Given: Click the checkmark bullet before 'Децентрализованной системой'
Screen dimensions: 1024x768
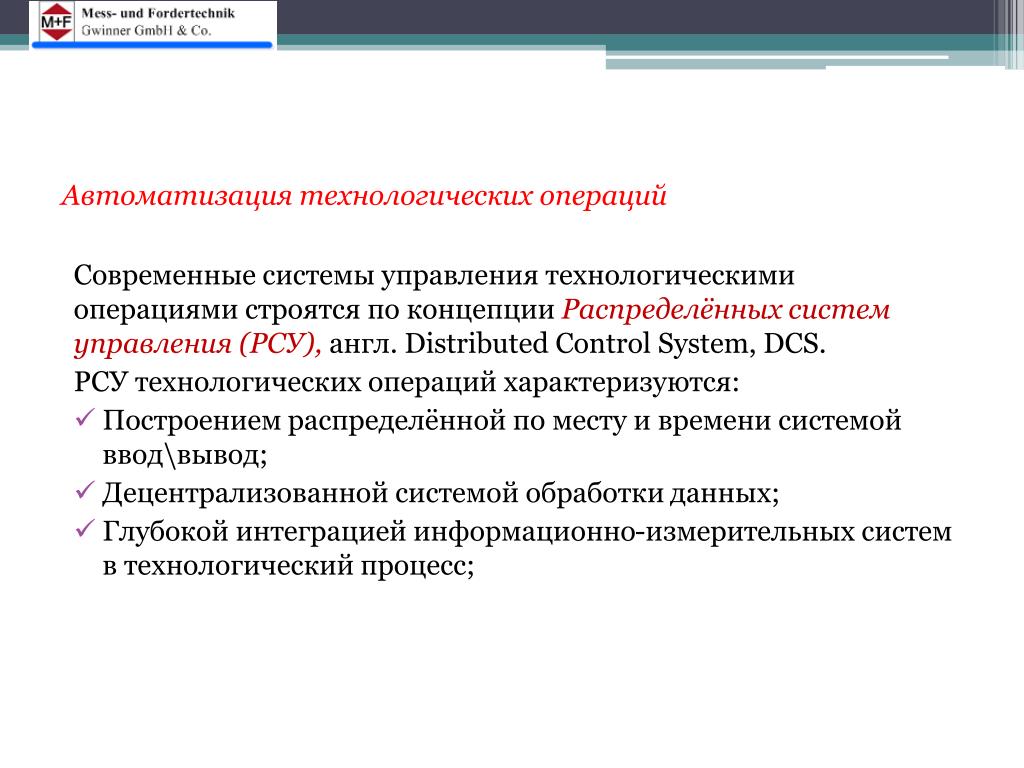Looking at the screenshot, I should [x=85, y=491].
